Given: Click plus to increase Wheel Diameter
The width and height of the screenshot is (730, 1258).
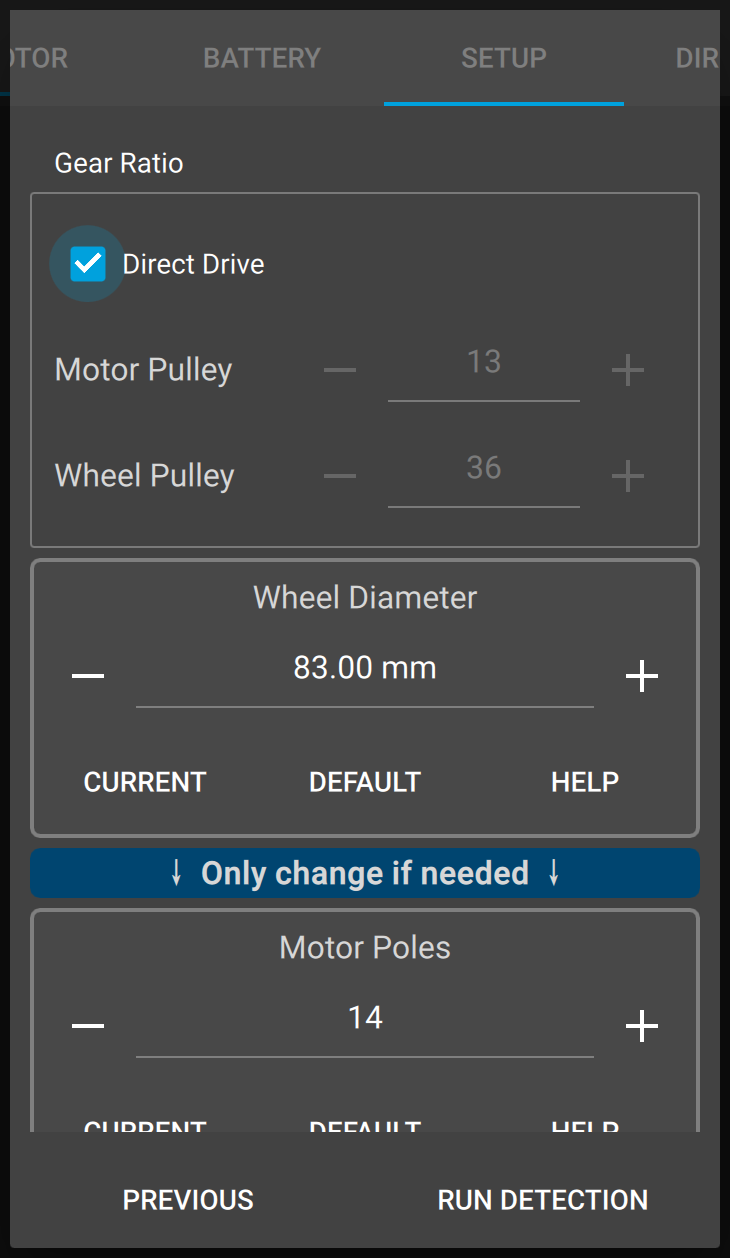Looking at the screenshot, I should click(641, 677).
